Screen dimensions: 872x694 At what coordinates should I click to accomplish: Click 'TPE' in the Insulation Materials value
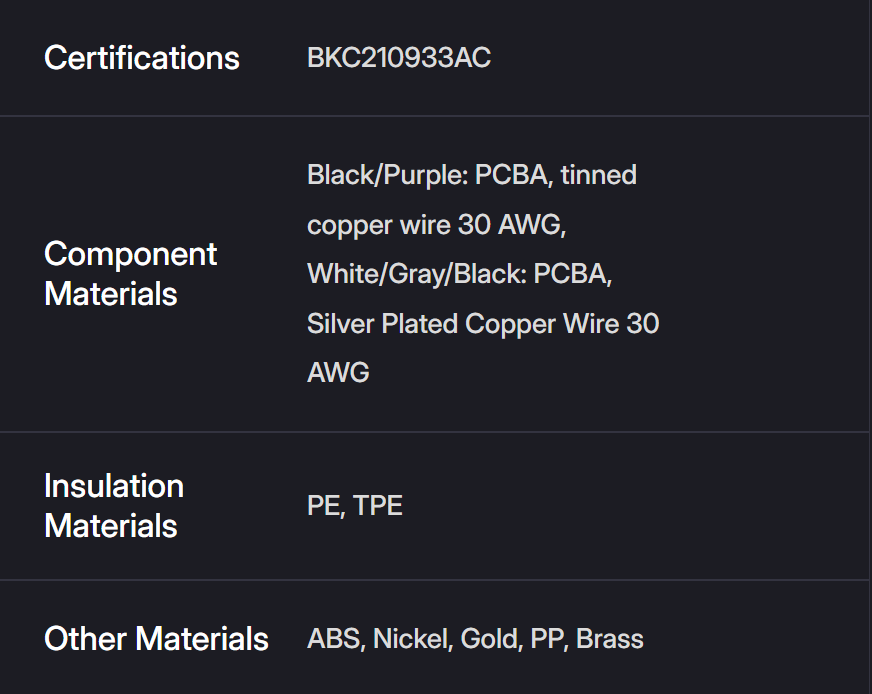(x=378, y=506)
